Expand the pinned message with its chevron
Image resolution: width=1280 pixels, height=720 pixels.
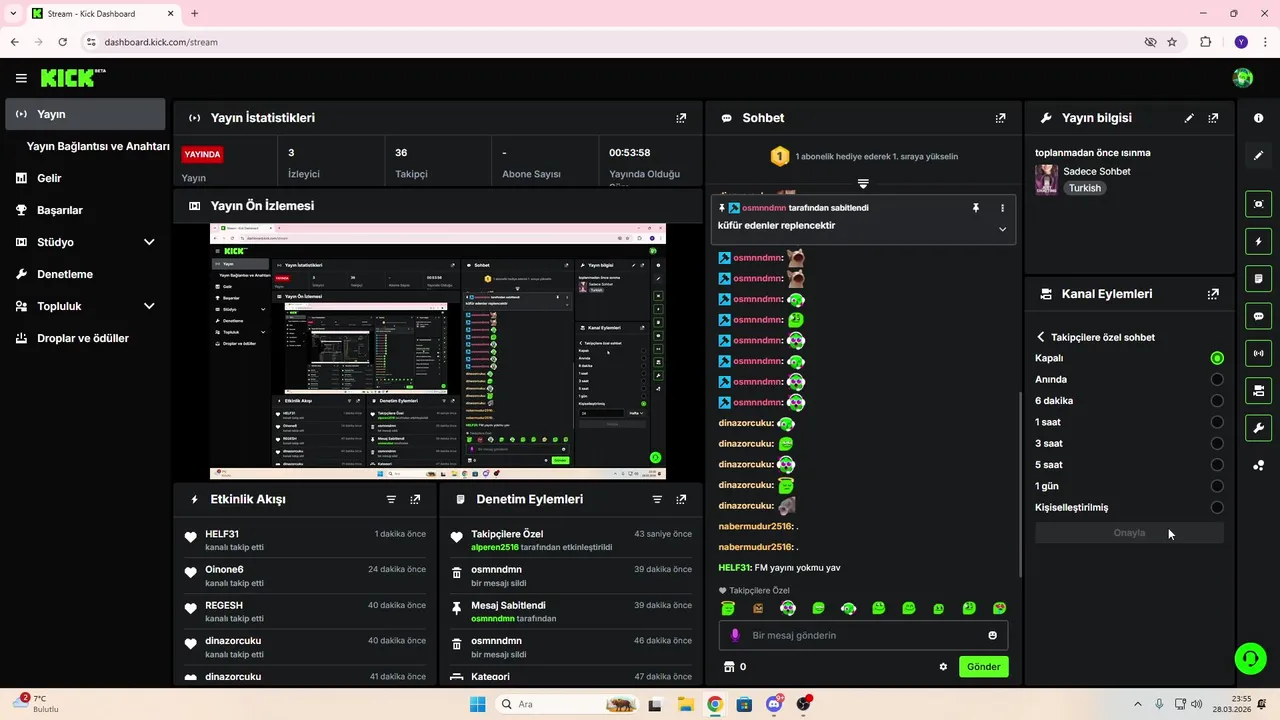click(x=1002, y=229)
